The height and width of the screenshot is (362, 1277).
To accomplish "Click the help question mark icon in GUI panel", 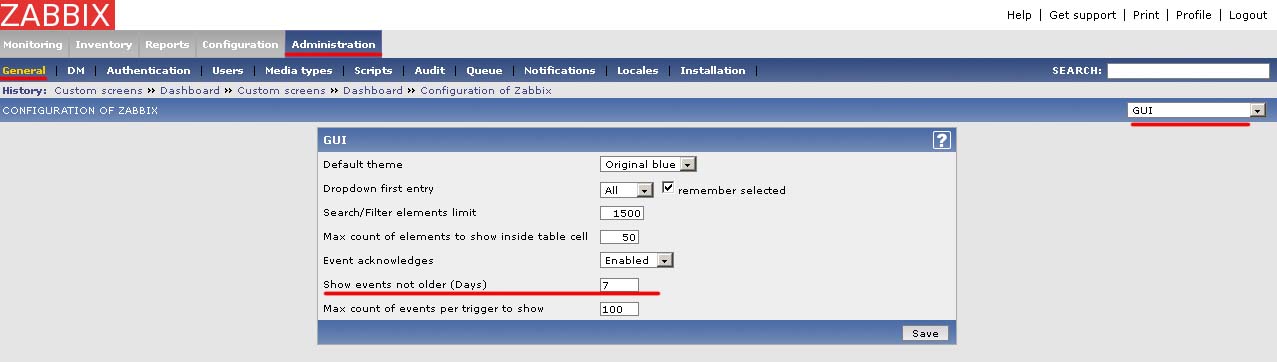I will pos(940,141).
